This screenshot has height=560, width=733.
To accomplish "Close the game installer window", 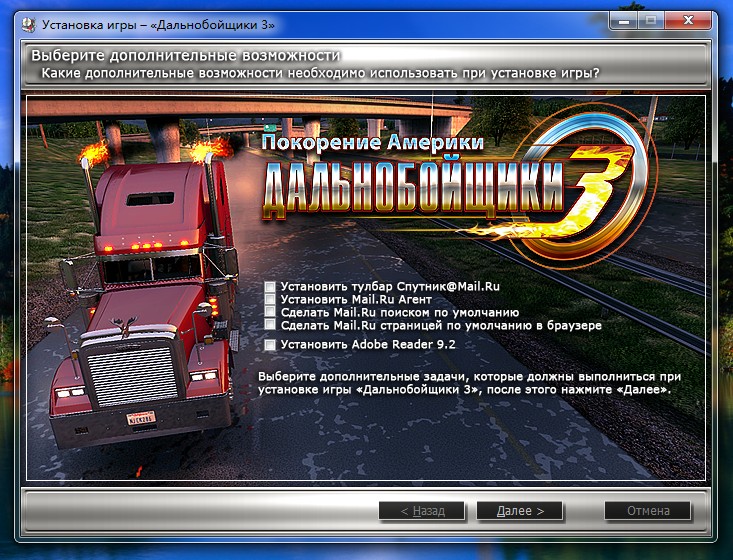I will coord(690,19).
